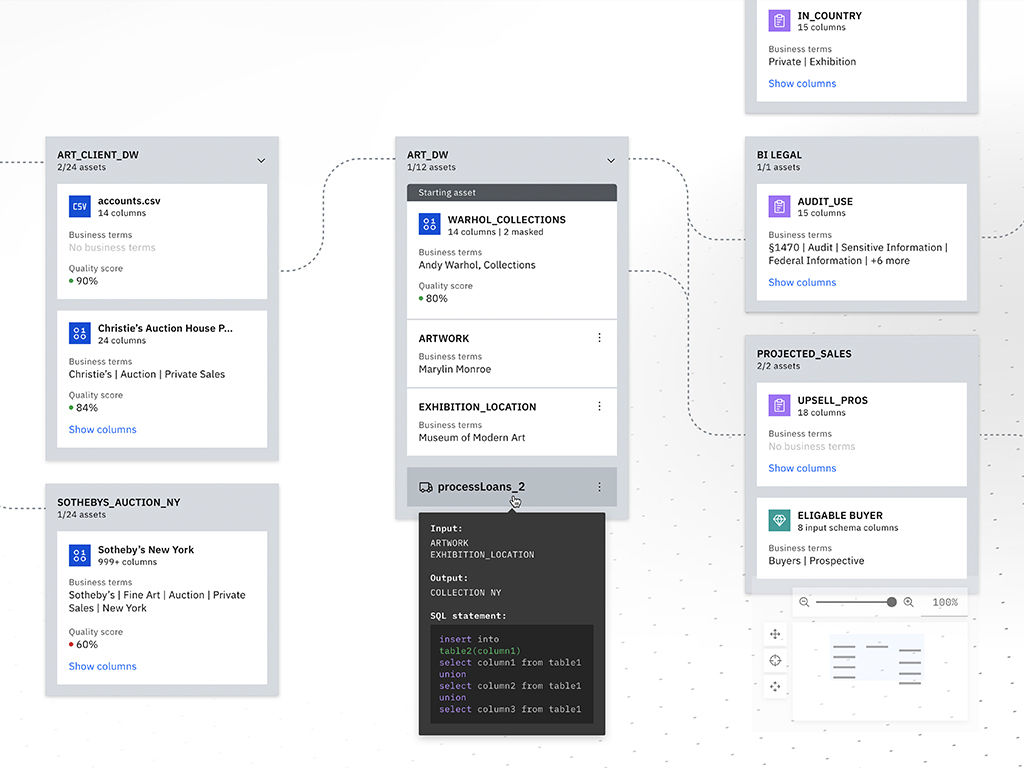Click the zoom out magnifier icon
This screenshot has width=1024, height=768.
click(805, 602)
